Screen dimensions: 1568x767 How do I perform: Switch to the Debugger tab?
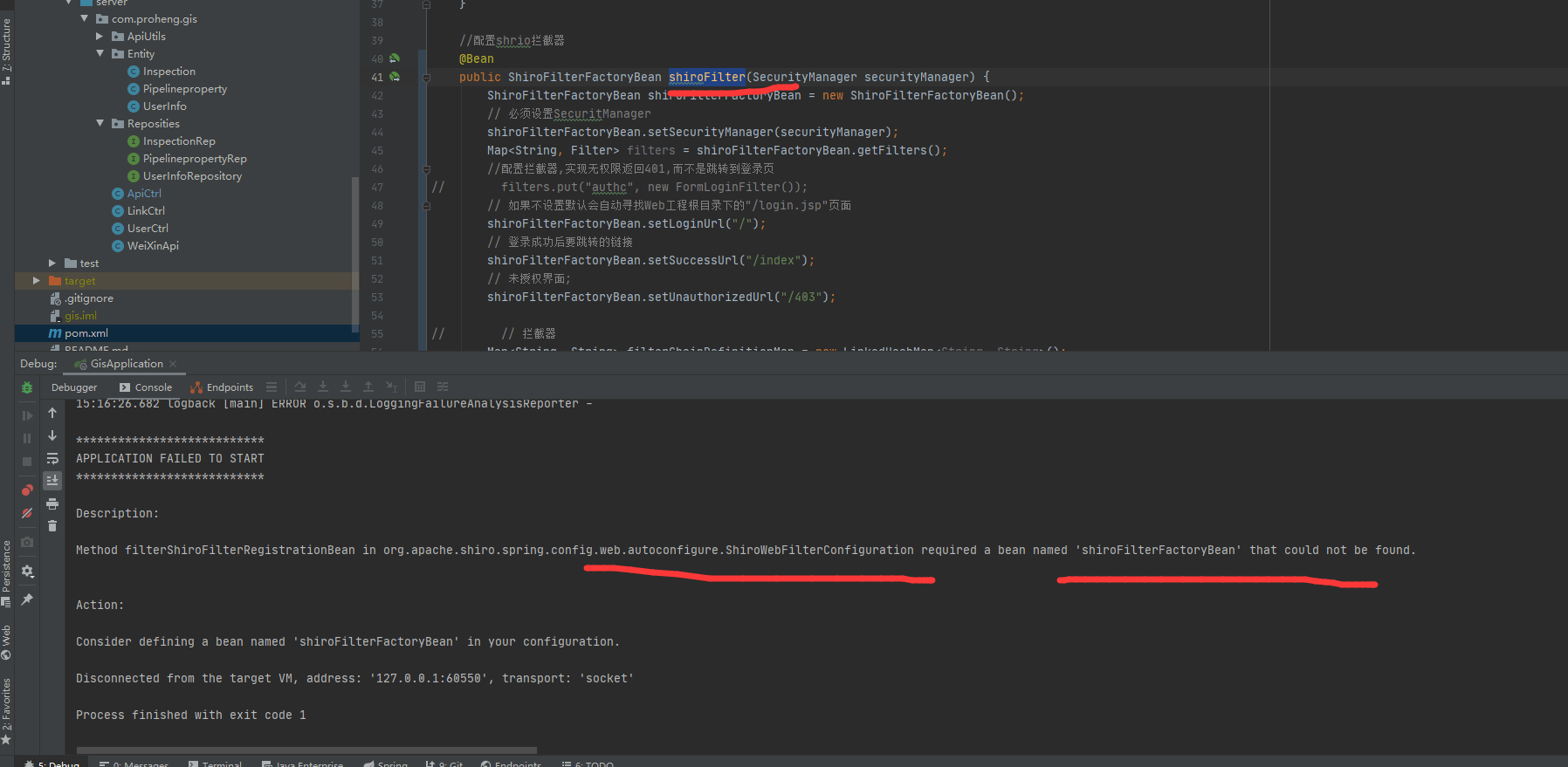point(74,387)
